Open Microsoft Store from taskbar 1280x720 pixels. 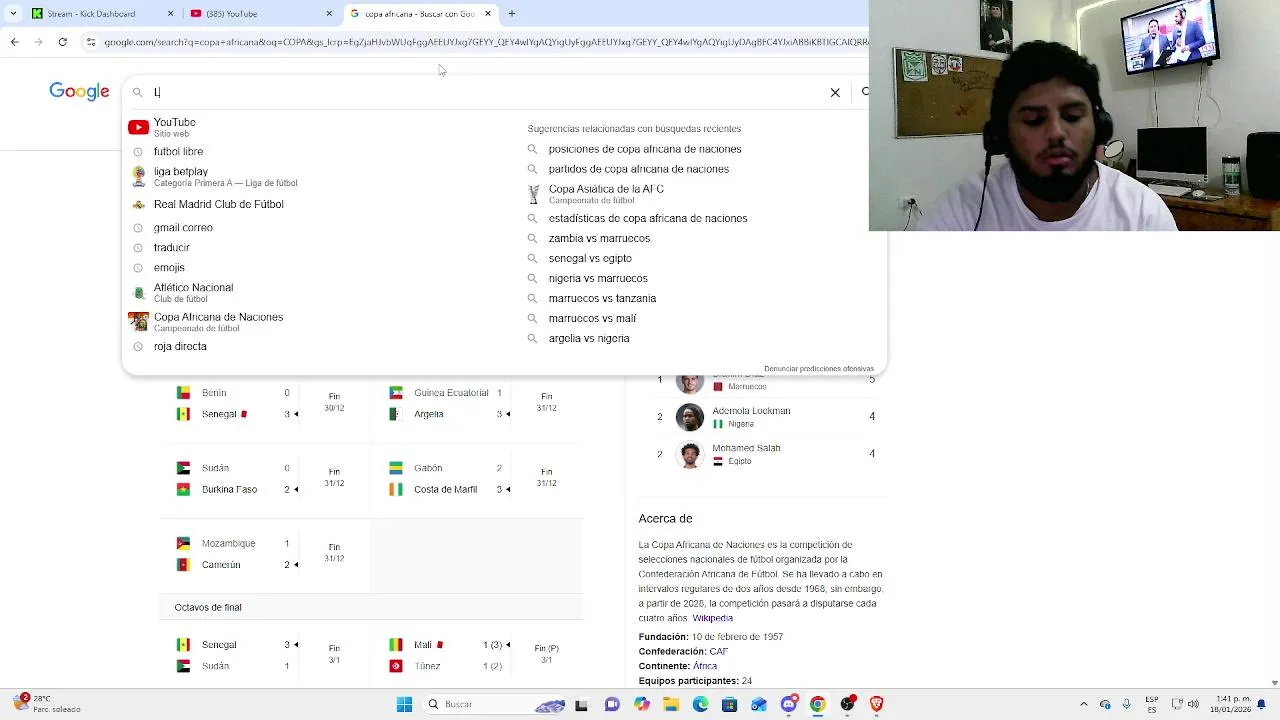(729, 704)
